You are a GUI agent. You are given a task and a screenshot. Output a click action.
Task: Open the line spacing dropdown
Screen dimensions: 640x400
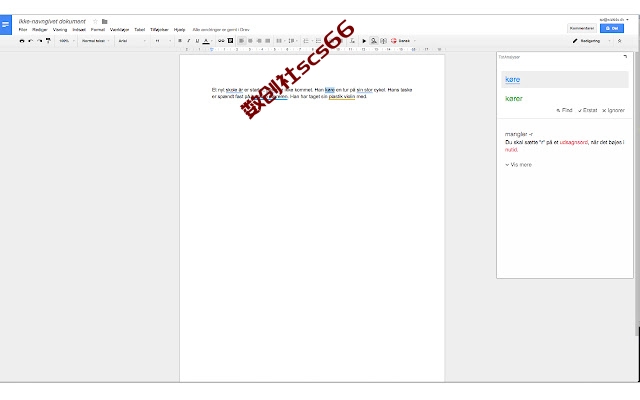click(x=293, y=41)
